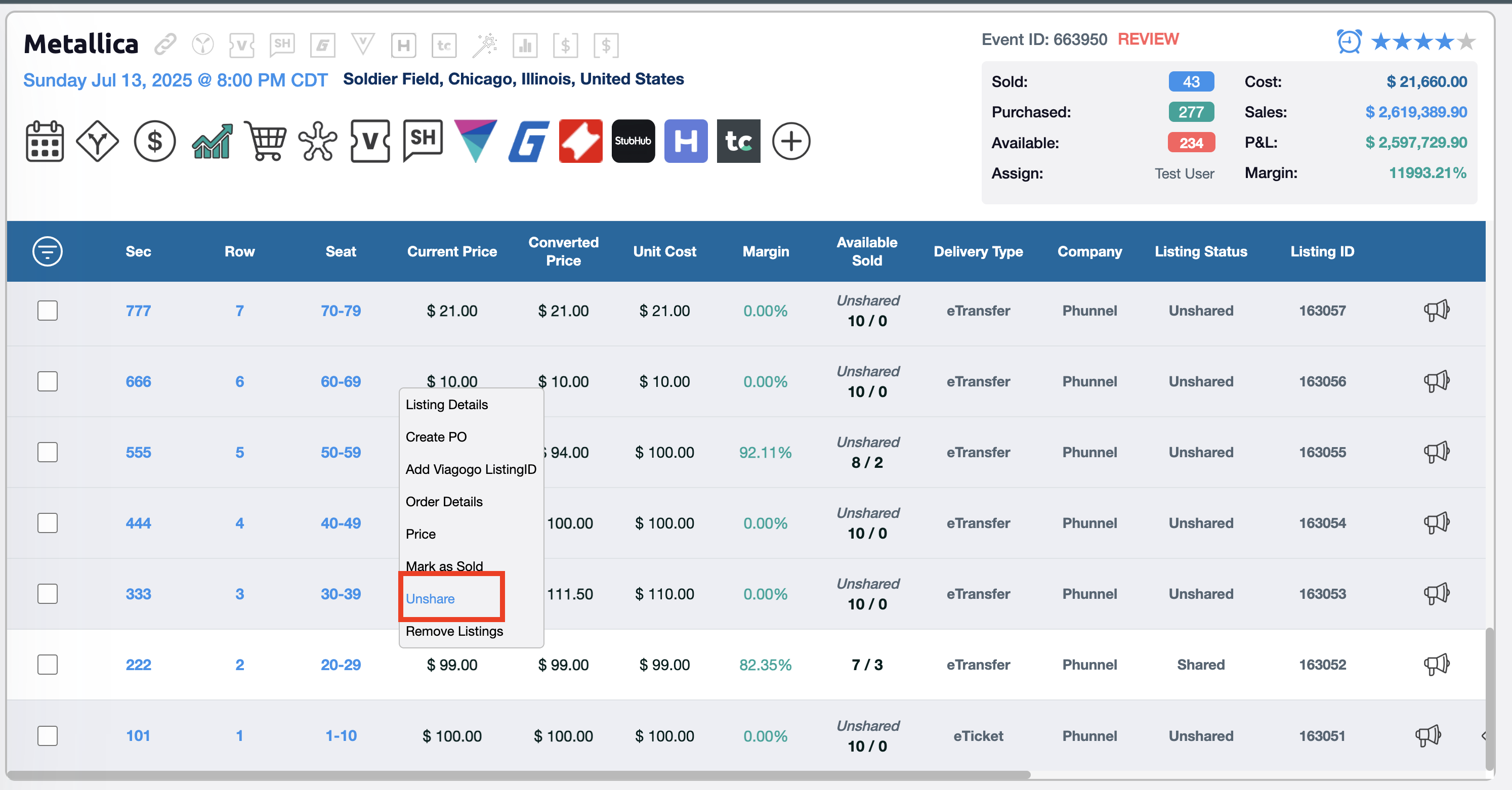Viewport: 1512px width, 790px height.
Task: Set rating to the fifth star
Action: point(1466,41)
